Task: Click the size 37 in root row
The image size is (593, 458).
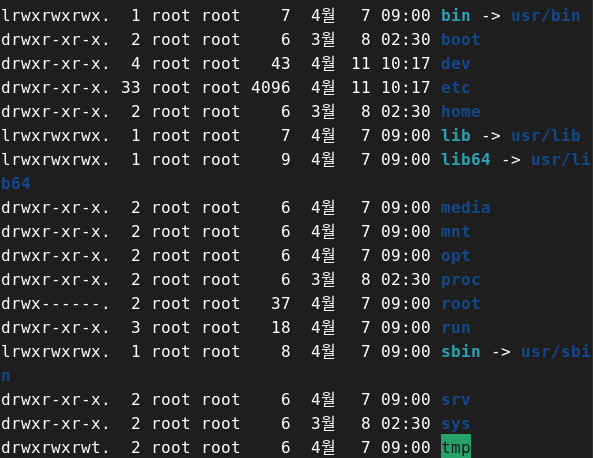Action: (281, 304)
